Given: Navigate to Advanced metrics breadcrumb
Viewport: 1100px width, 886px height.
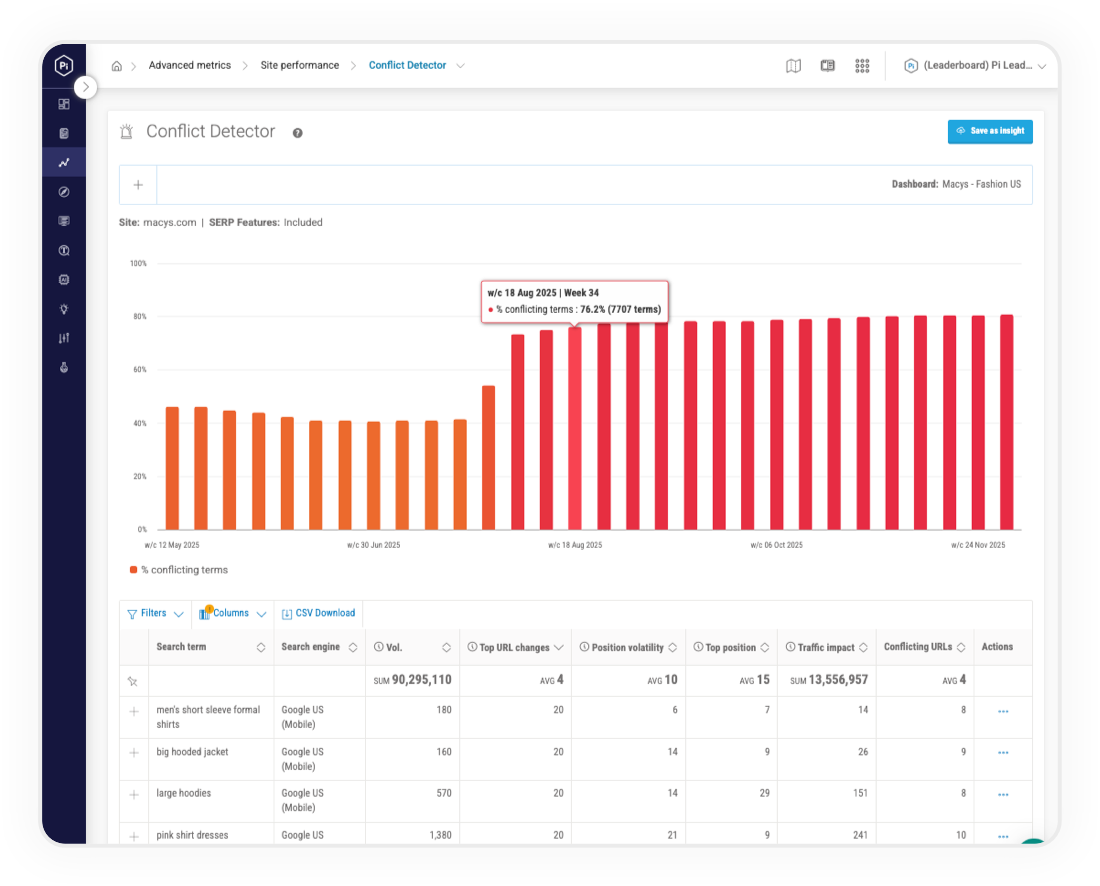Looking at the screenshot, I should click(x=189, y=65).
